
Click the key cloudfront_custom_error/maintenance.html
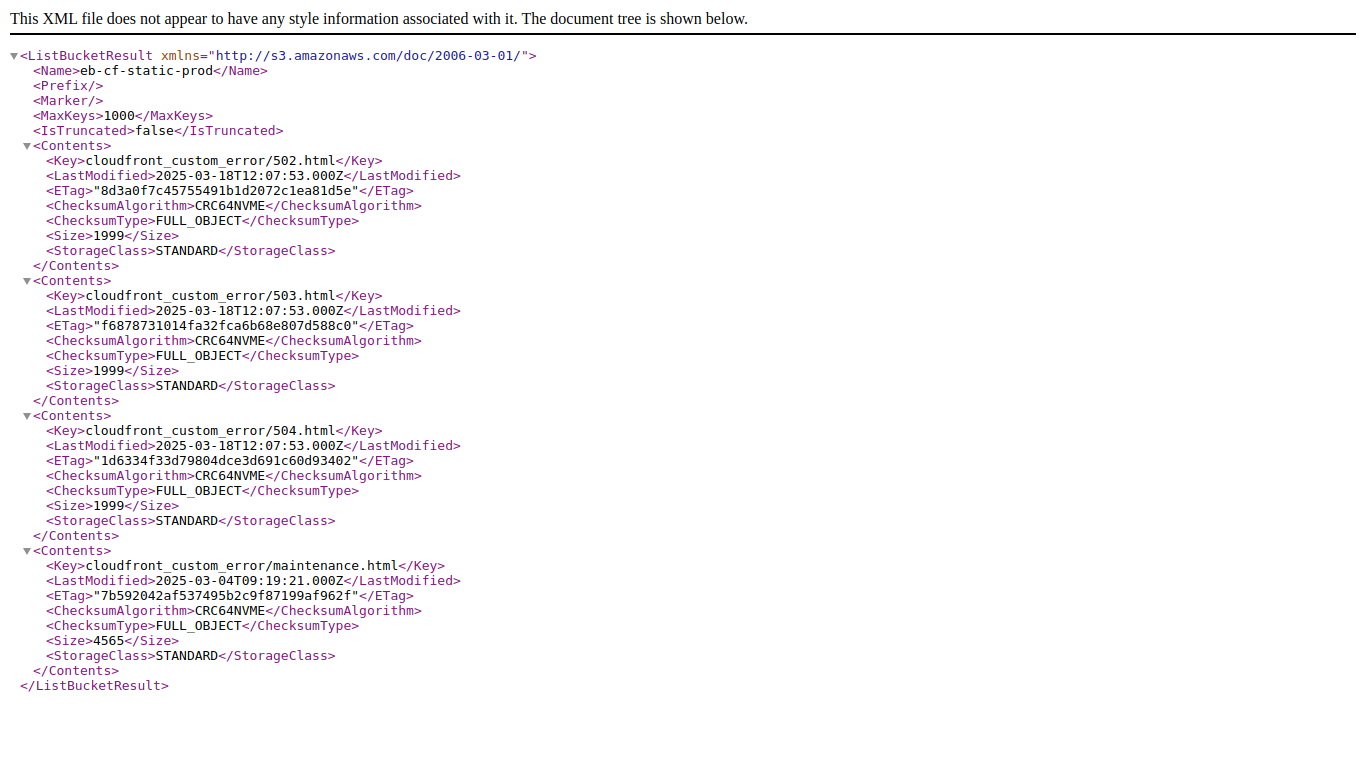coord(241,566)
